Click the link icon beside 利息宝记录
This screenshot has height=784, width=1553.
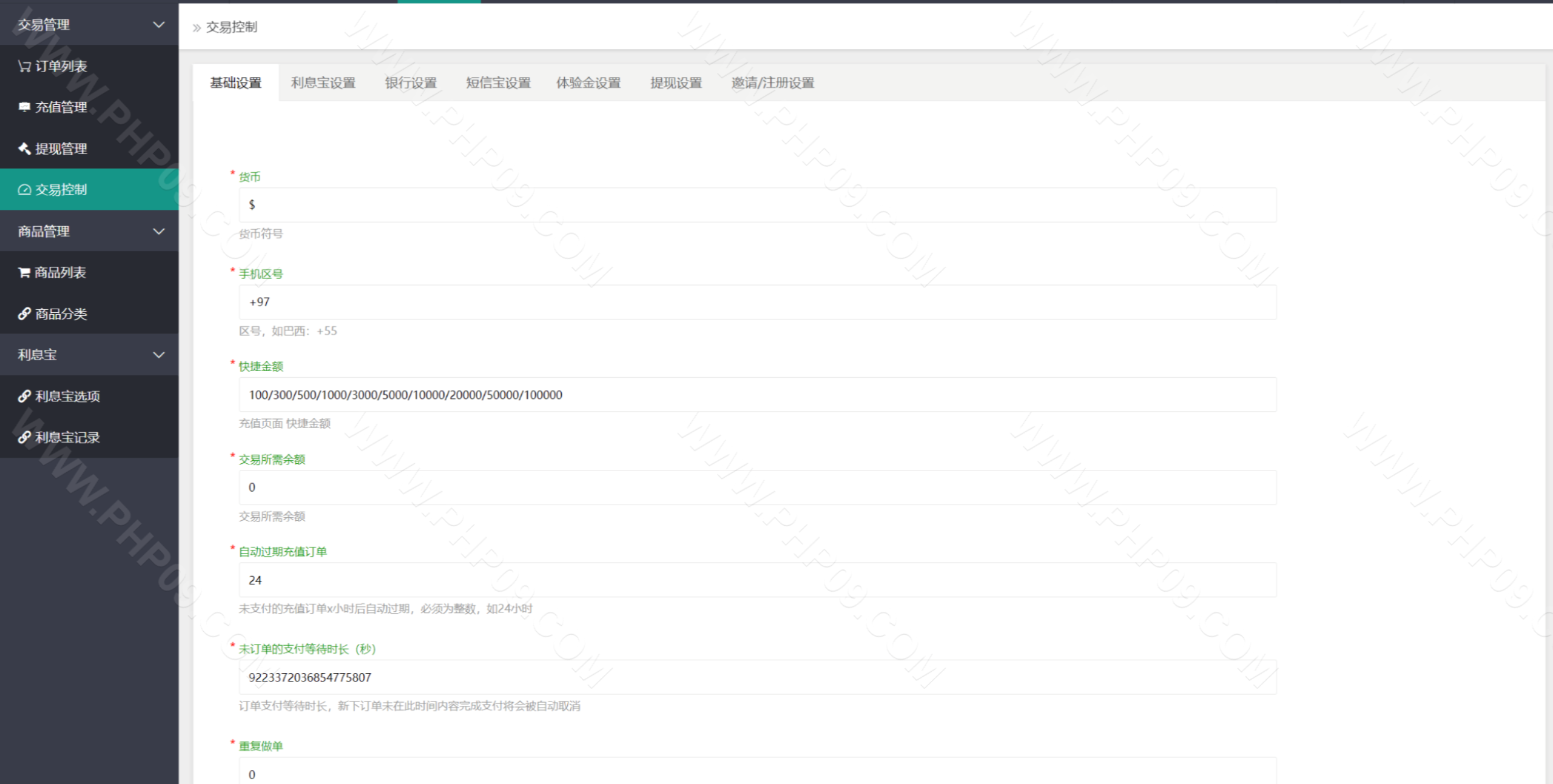click(x=24, y=438)
